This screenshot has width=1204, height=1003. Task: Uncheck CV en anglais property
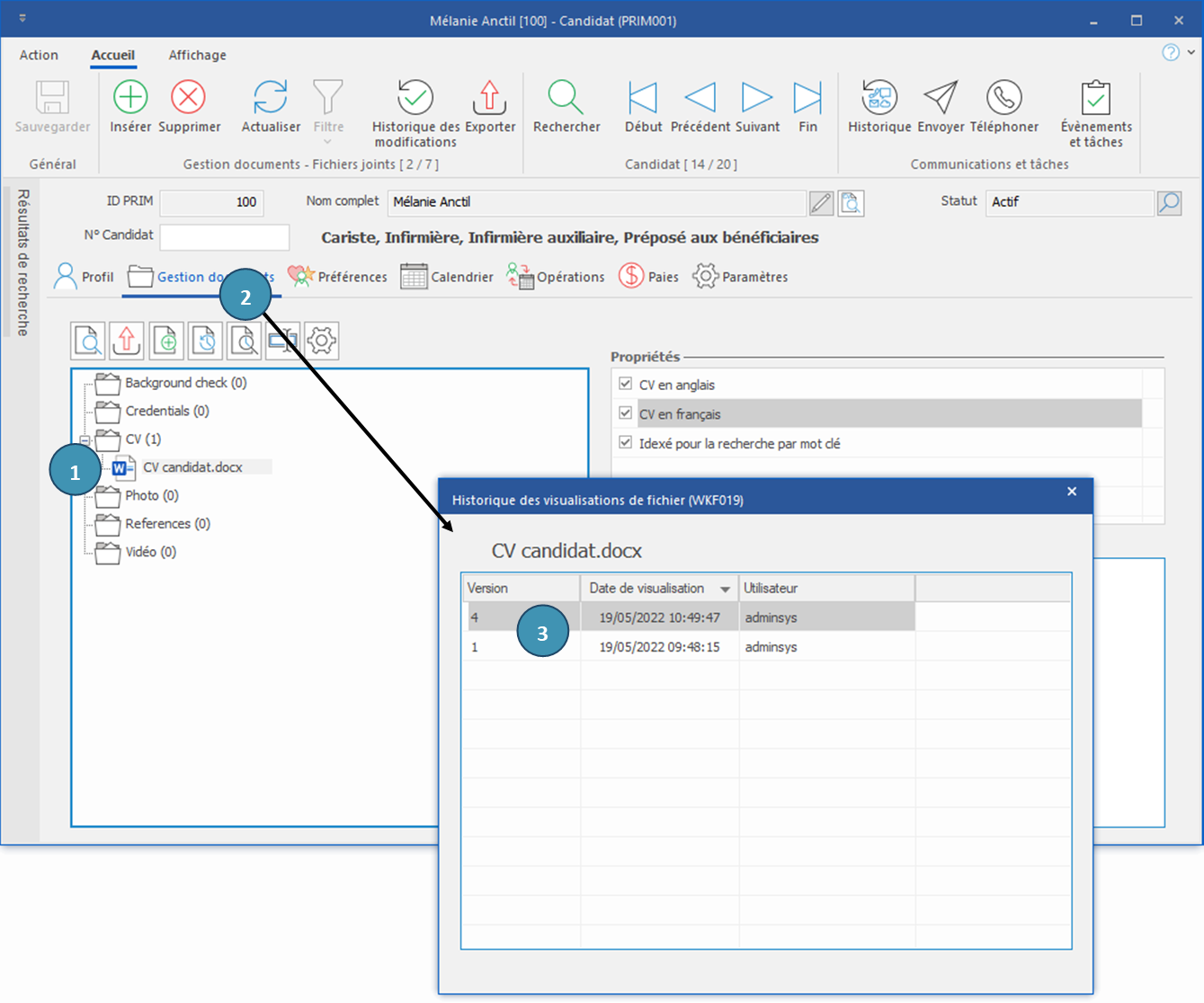626,384
